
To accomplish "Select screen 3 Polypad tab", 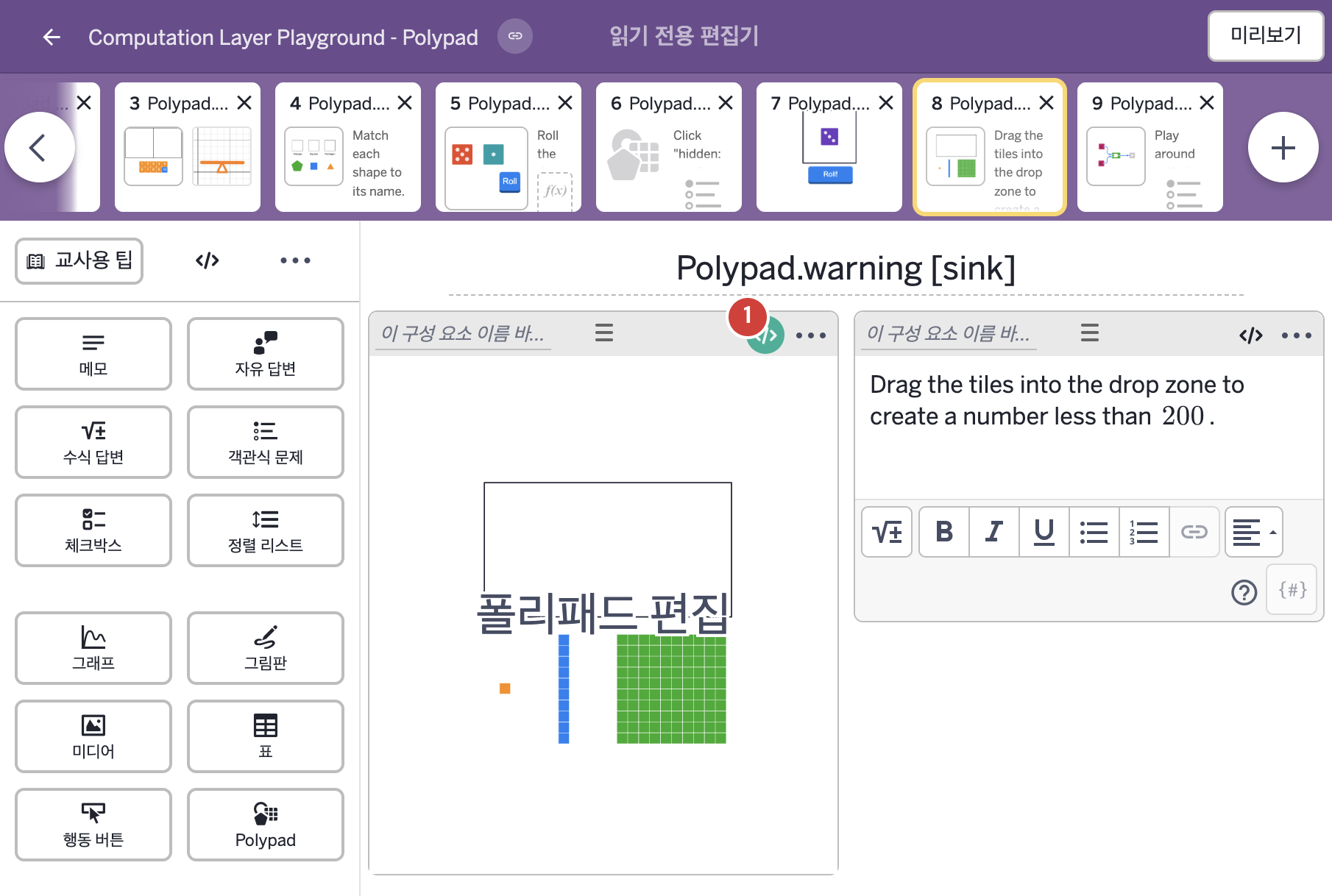I will (x=188, y=147).
